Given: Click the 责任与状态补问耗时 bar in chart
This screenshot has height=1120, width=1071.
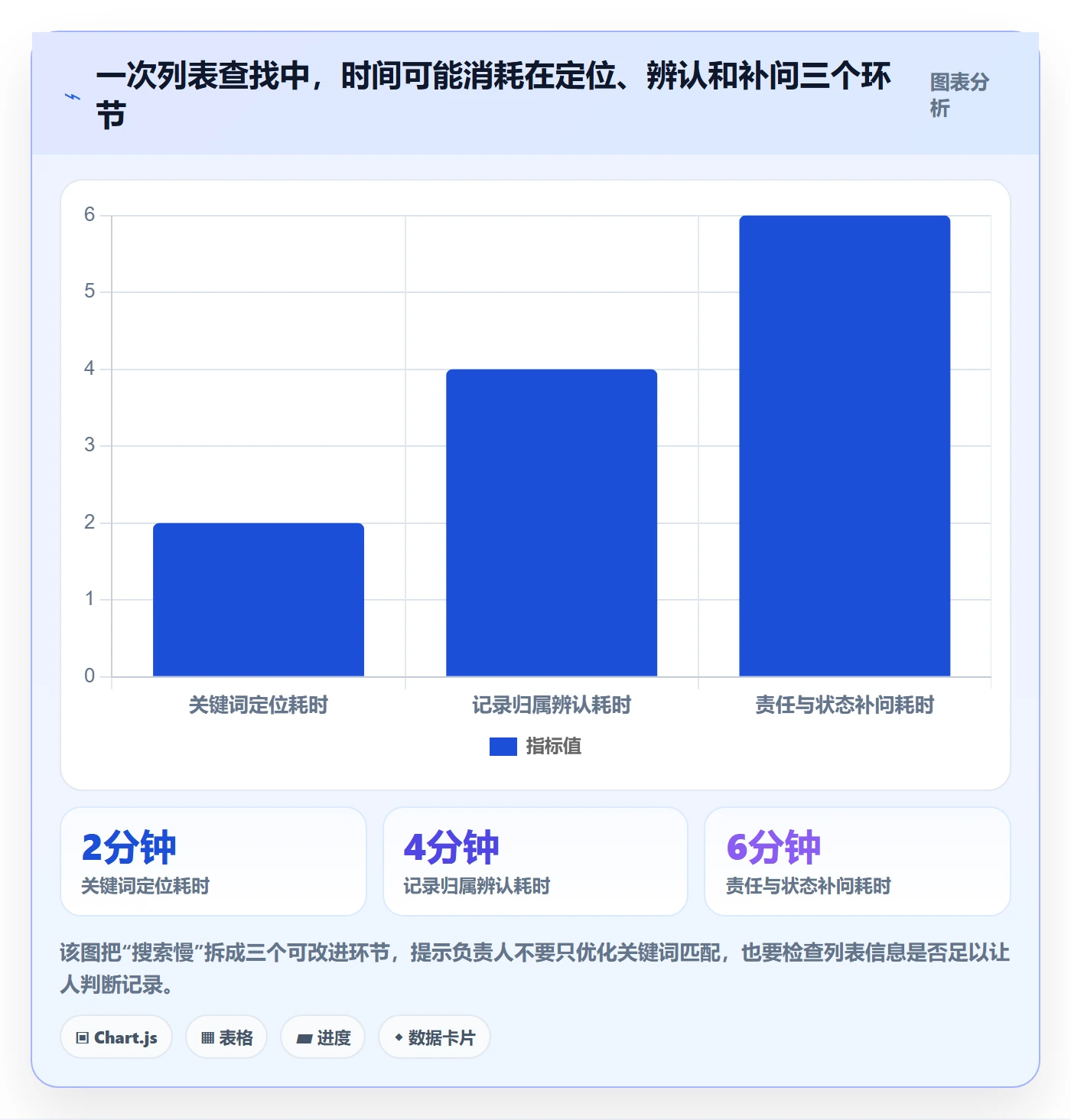Looking at the screenshot, I should point(845,446).
